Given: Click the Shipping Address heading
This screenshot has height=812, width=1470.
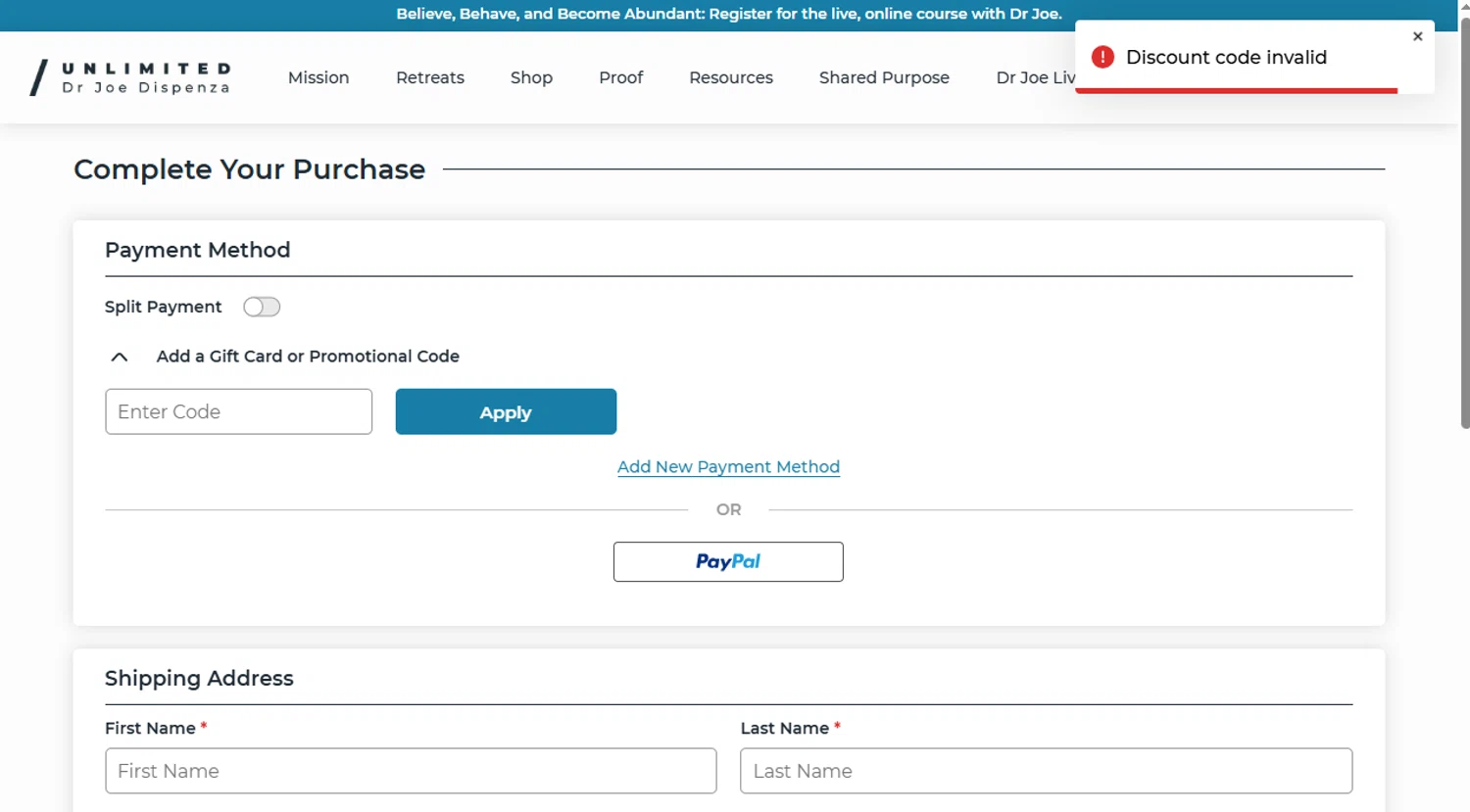Looking at the screenshot, I should tap(199, 678).
